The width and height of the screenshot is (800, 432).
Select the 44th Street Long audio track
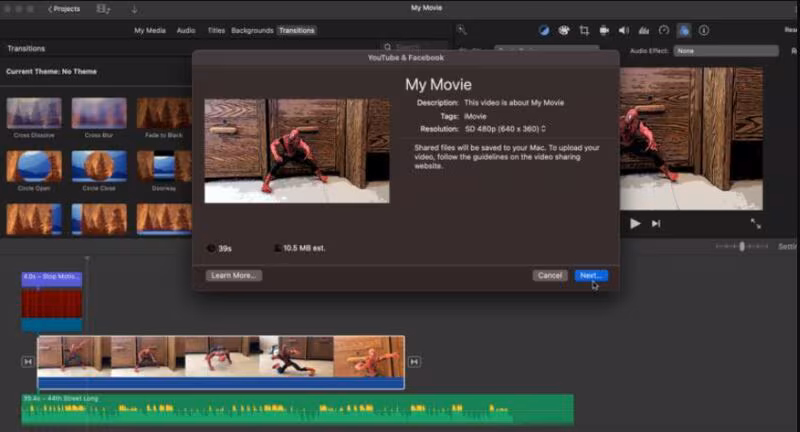click(297, 409)
